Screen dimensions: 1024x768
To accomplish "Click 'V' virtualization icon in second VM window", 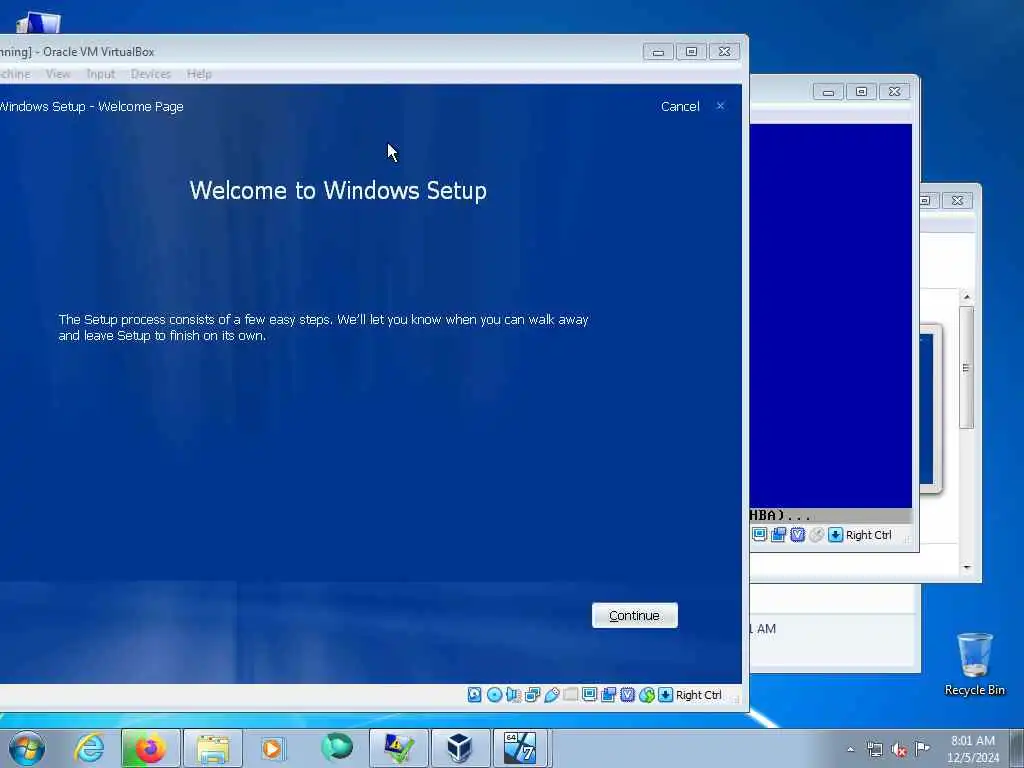I will pos(797,535).
